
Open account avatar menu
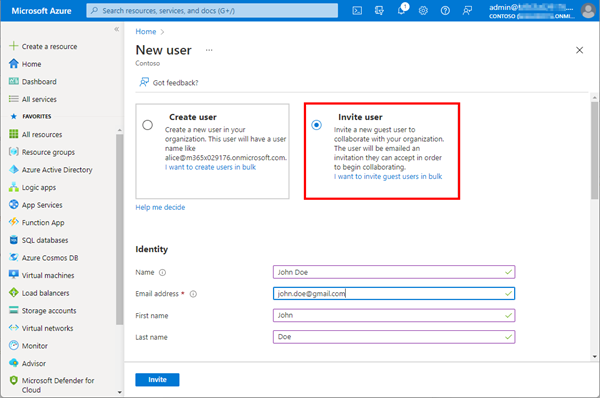588,10
